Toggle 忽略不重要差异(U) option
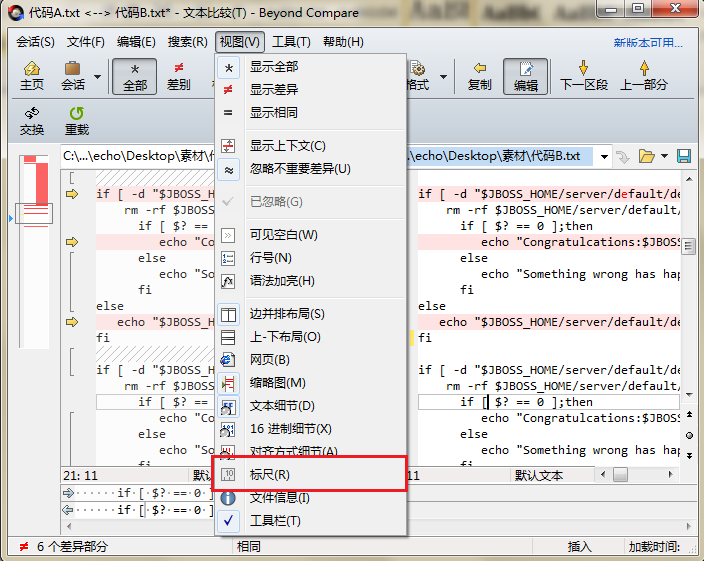The image size is (704, 561). 311,169
